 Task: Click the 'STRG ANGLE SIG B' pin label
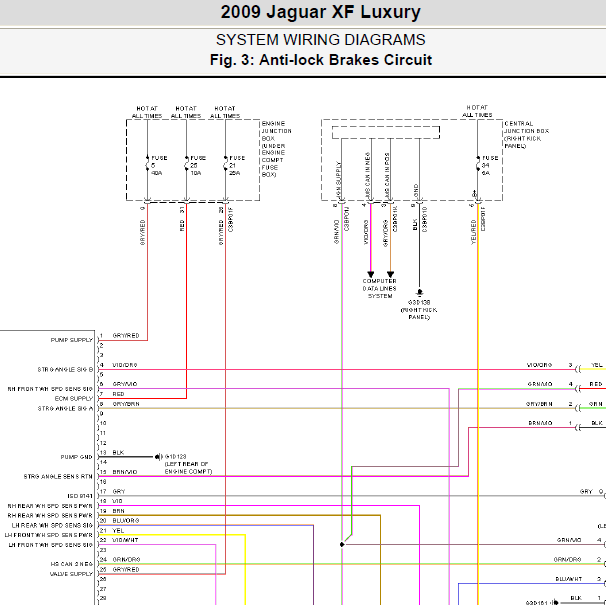pos(65,370)
